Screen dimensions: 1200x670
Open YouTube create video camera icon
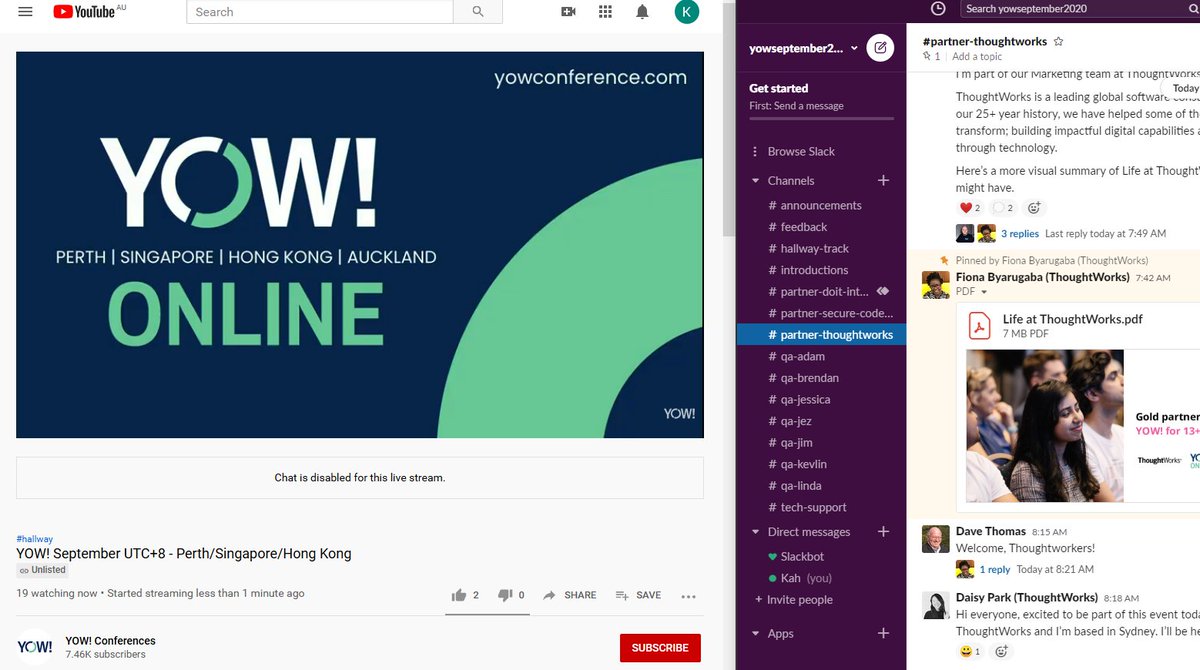[x=568, y=12]
